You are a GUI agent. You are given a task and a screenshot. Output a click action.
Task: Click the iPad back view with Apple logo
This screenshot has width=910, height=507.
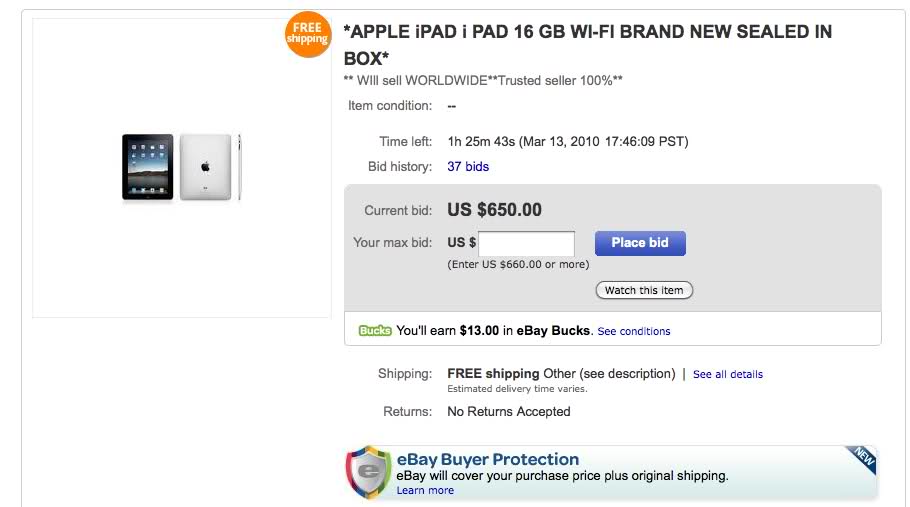[204, 167]
